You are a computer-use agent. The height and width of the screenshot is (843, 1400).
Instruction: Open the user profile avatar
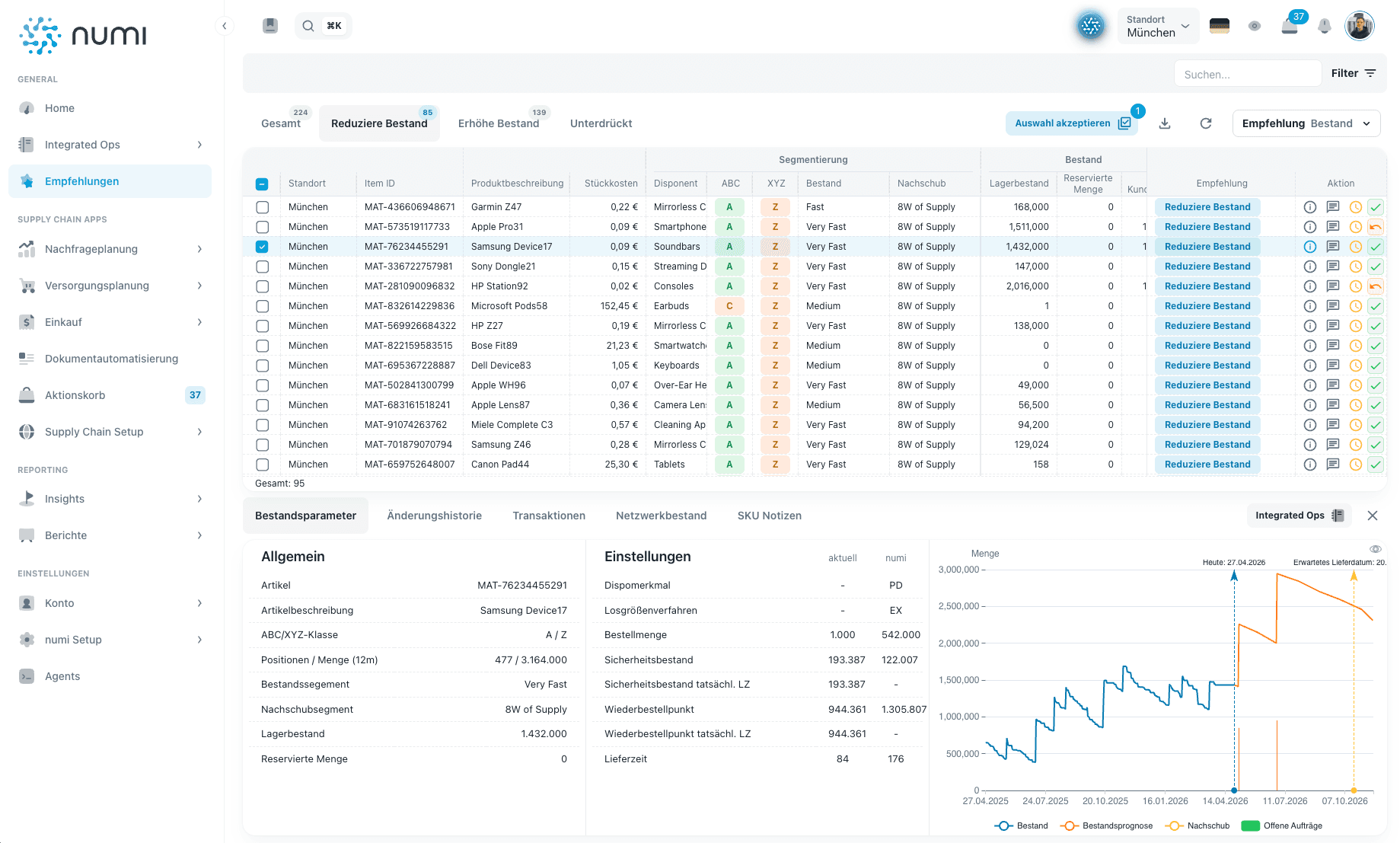pos(1359,26)
